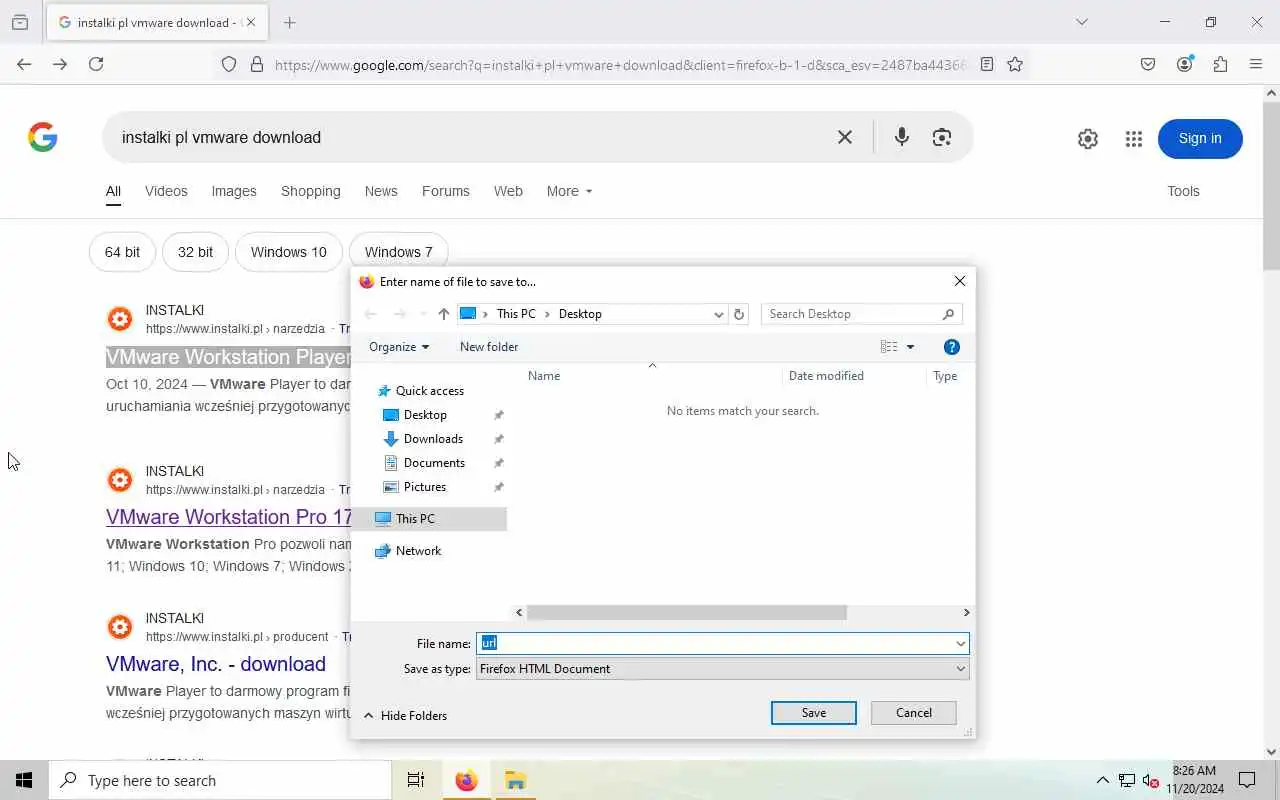Toggle reader view icon in address bar
This screenshot has width=1280, height=800.
(x=987, y=64)
